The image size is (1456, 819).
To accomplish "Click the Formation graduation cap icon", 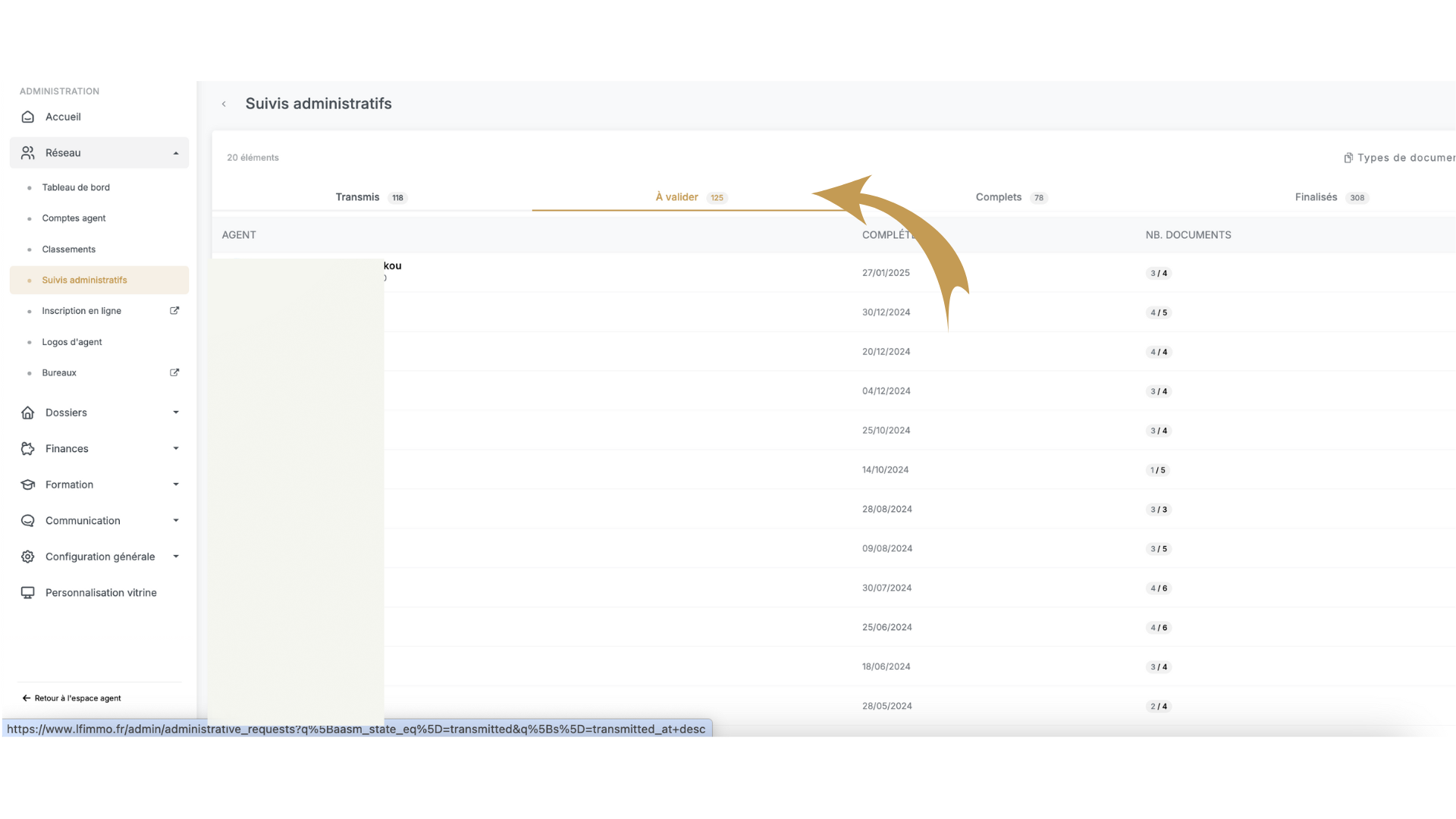I will point(28,485).
